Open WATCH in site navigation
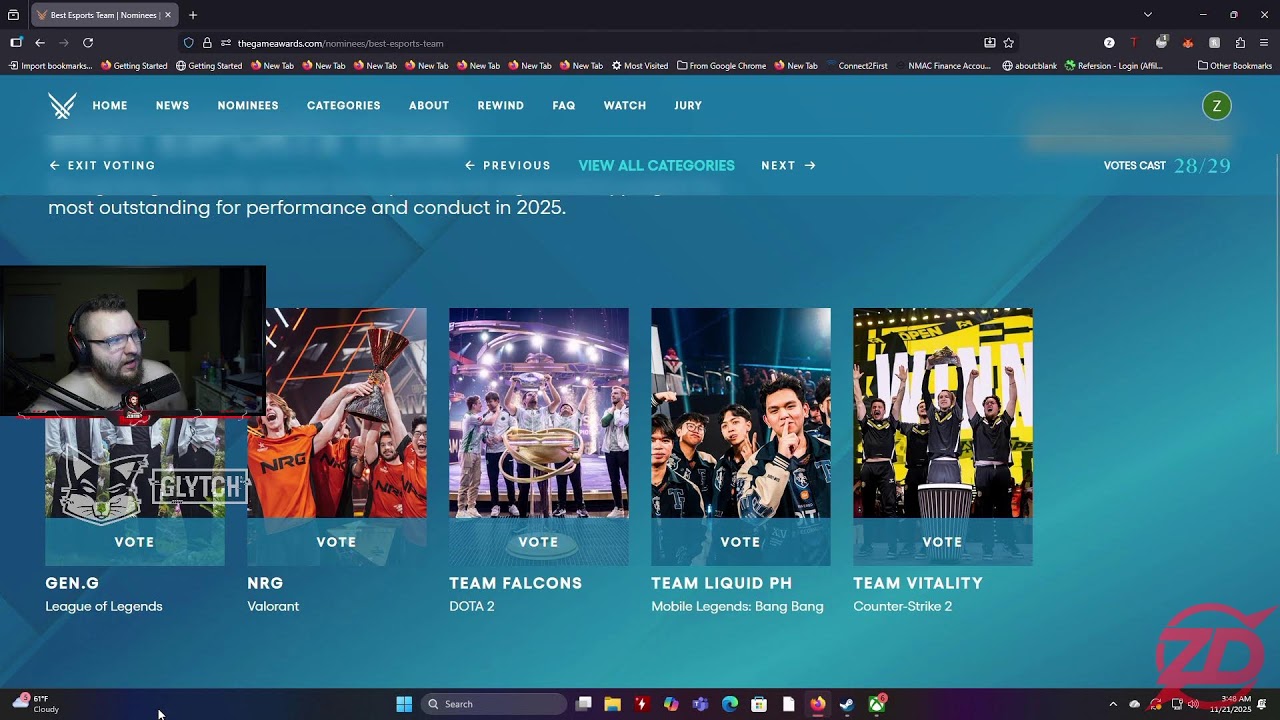 point(625,105)
